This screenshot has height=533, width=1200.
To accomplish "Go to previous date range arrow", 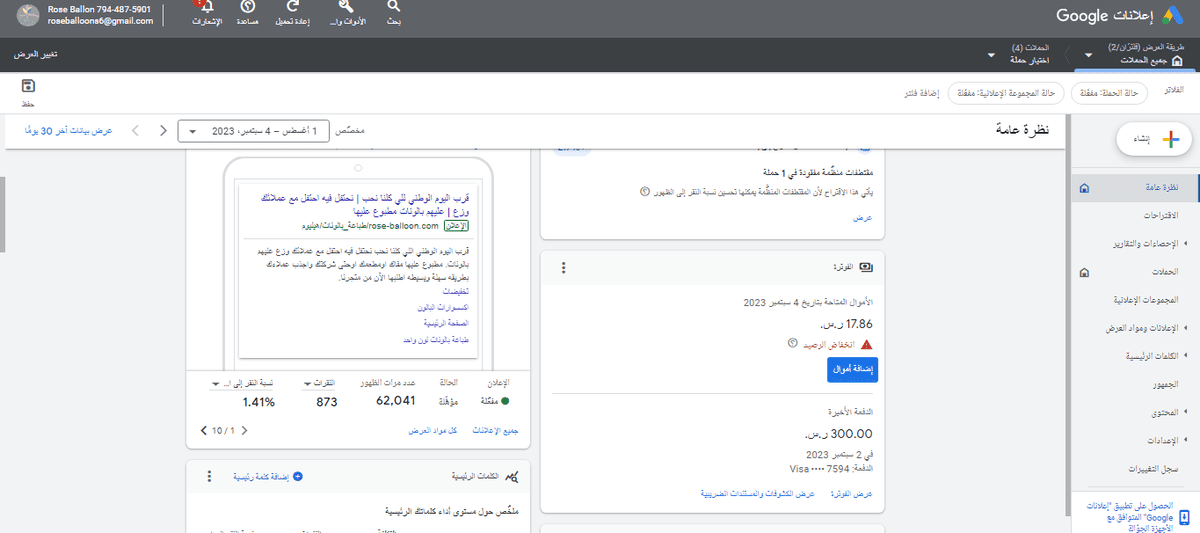I will click(x=163, y=131).
